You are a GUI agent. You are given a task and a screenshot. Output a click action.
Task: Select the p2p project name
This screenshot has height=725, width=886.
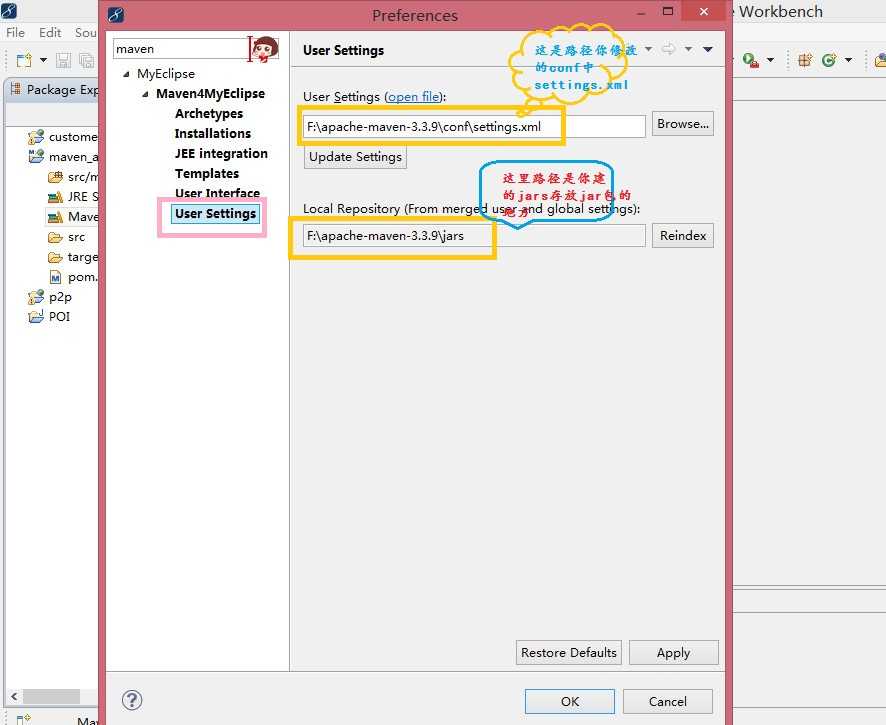[x=60, y=297]
